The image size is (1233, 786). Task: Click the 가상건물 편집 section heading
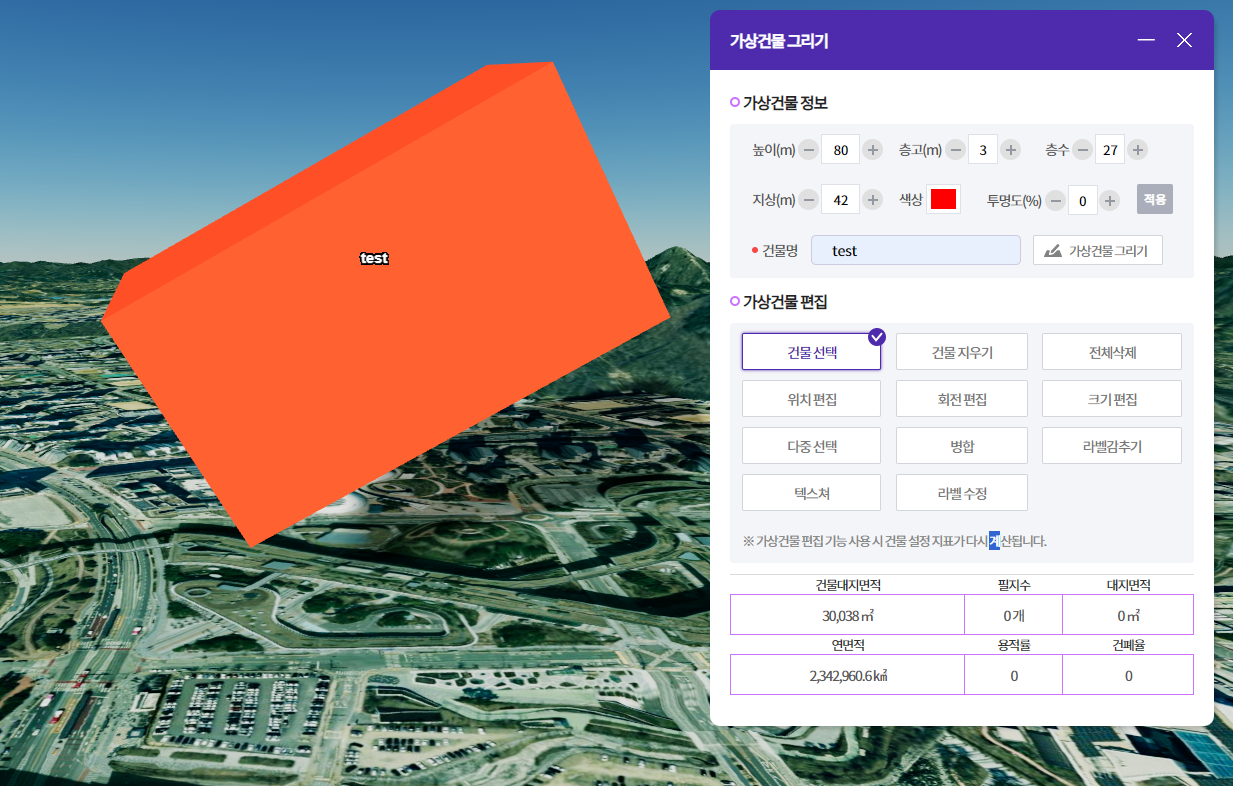pos(785,302)
